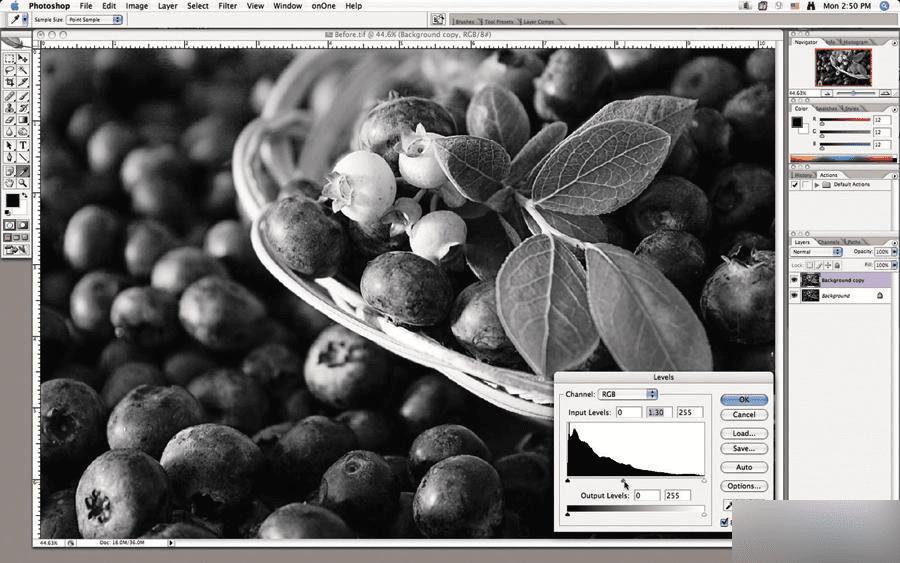Viewport: 900px width, 563px height.
Task: Select the Blur tool
Action: (x=9, y=131)
